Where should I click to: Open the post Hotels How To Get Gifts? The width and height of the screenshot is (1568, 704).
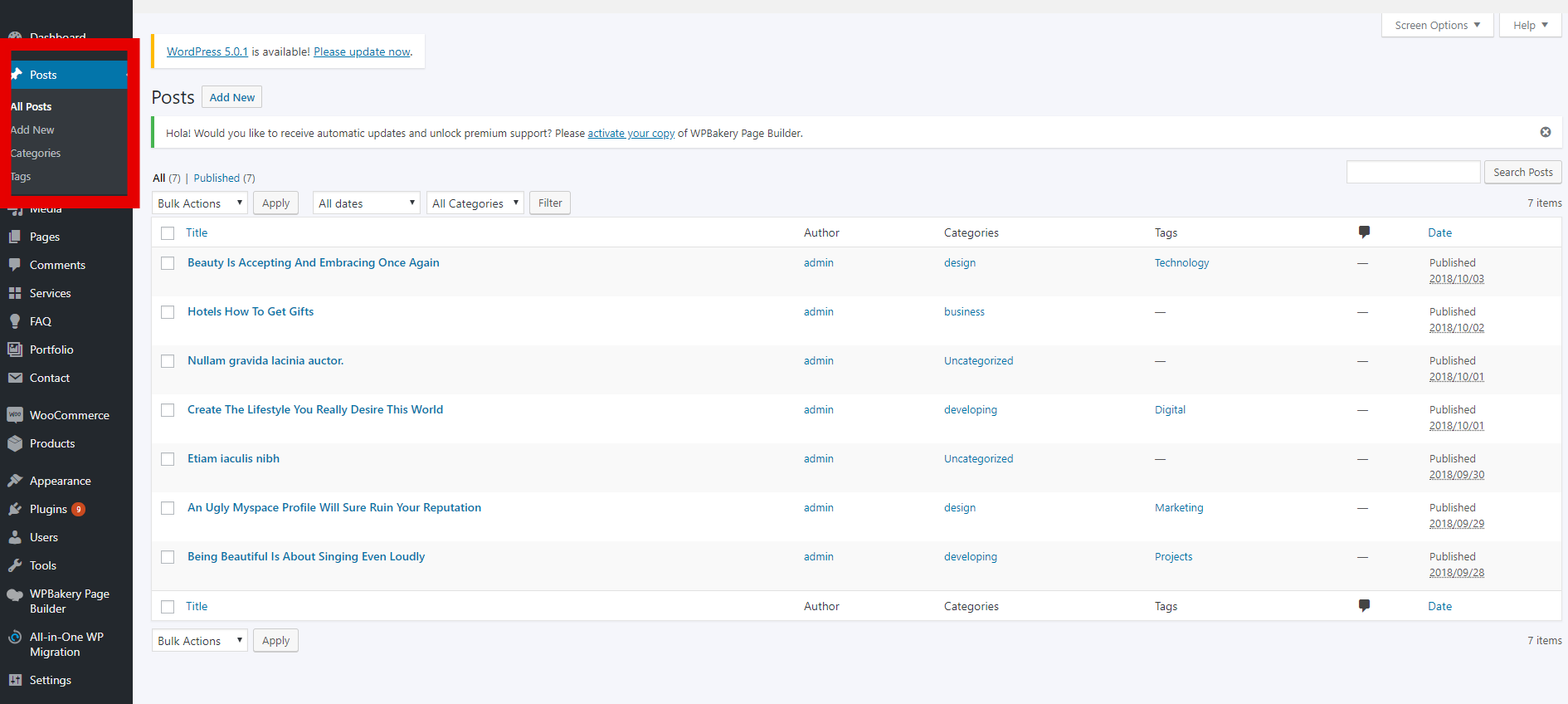click(251, 311)
